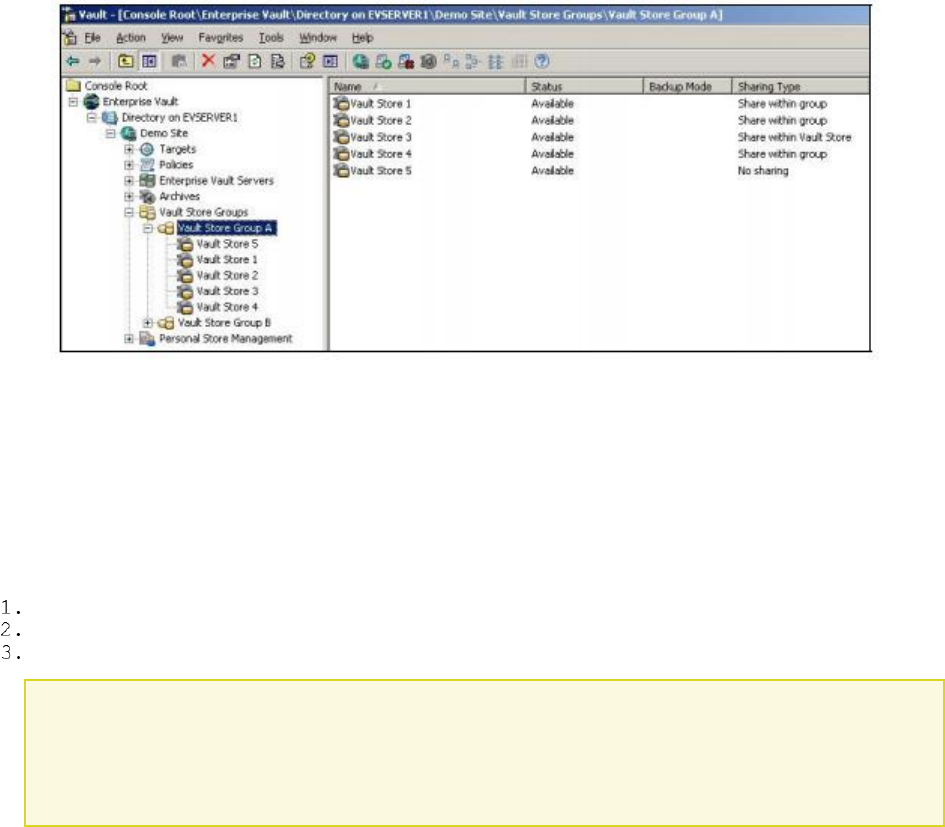
Task: Click the Vault Store 1 icon in list
Action: click(342, 104)
